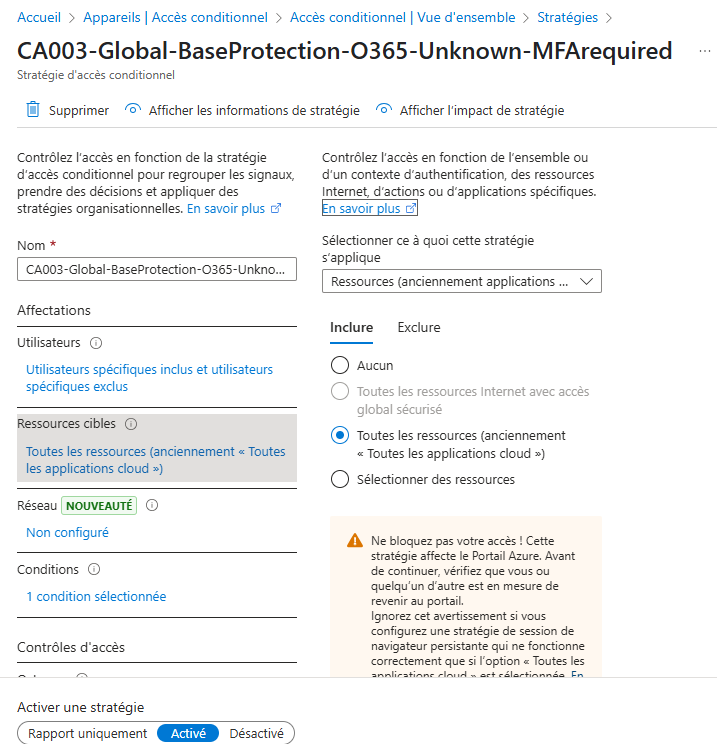Screen dimensions: 717x744
Task: Set policy toggle to Désactivé
Action: click(x=256, y=733)
